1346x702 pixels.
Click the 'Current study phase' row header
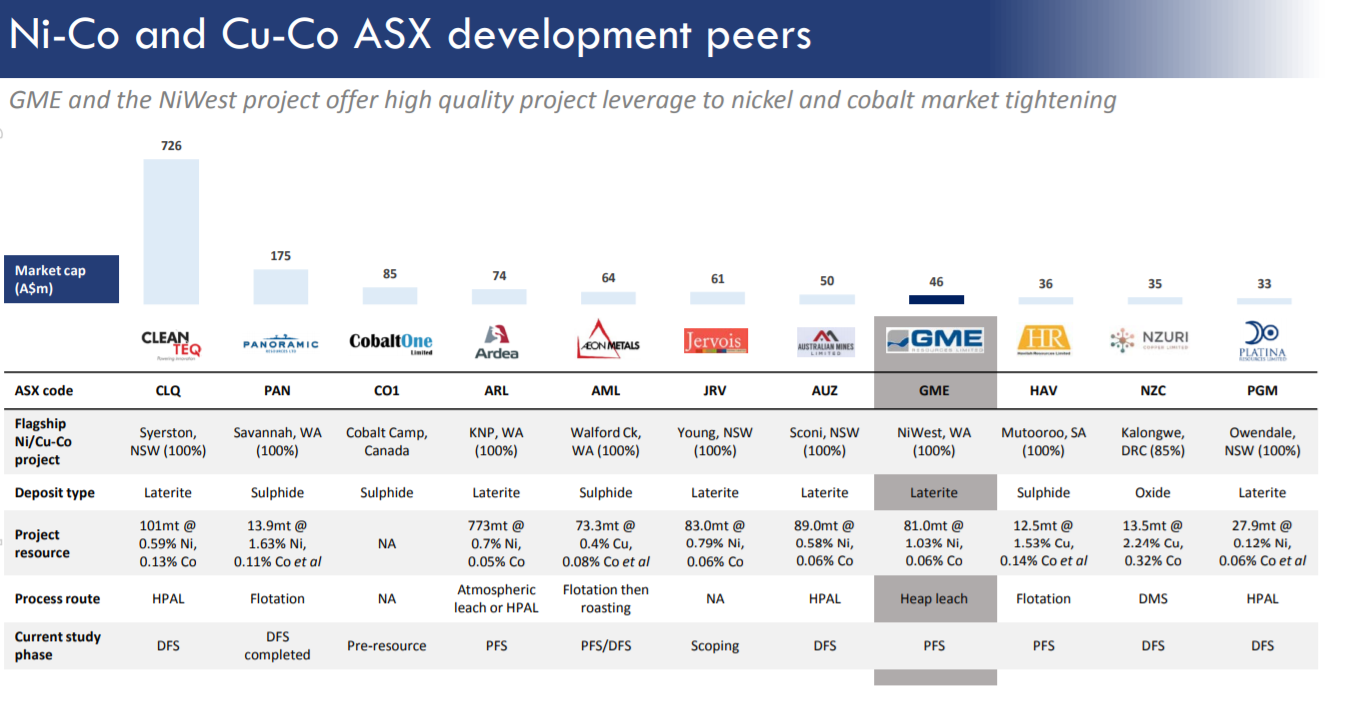point(58,646)
